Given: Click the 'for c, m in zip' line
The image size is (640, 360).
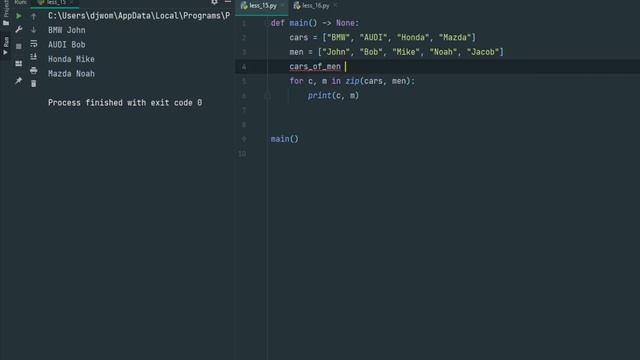Looking at the screenshot, I should pos(352,81).
